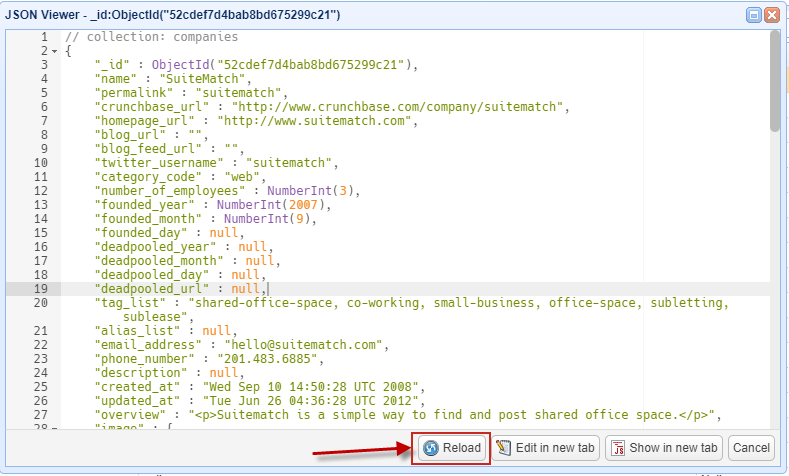Image resolution: width=789 pixels, height=476 pixels.
Task: Click the "permalink" key on line 5
Action: click(133, 93)
